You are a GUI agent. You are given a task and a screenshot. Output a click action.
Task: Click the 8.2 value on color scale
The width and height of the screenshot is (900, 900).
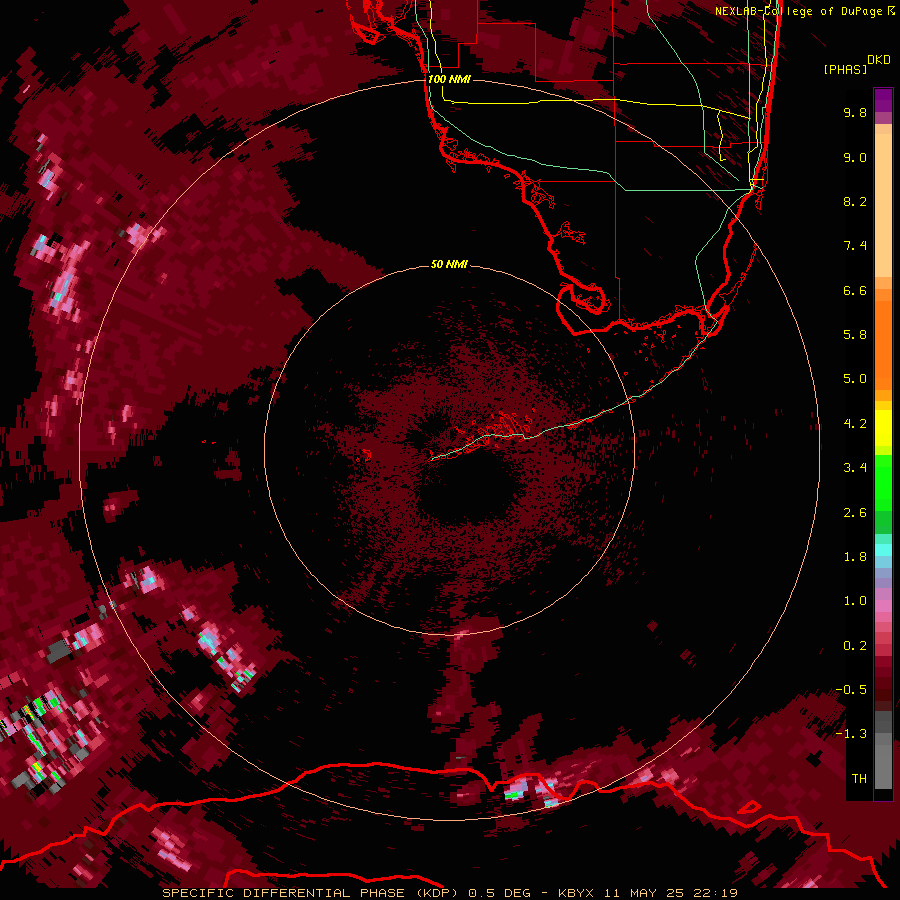pos(855,201)
